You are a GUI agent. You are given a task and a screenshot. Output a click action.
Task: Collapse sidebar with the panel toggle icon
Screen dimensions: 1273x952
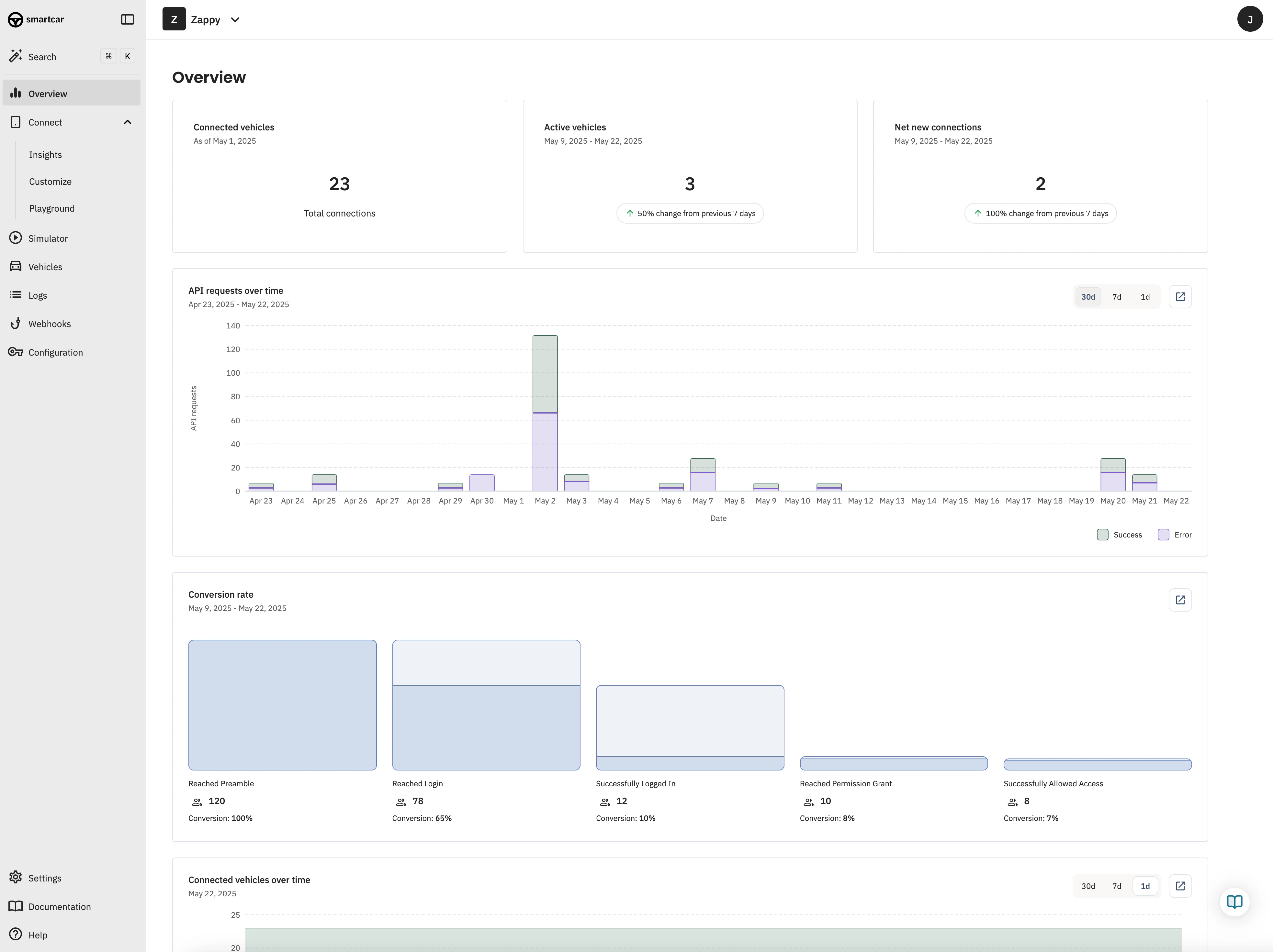coord(127,19)
